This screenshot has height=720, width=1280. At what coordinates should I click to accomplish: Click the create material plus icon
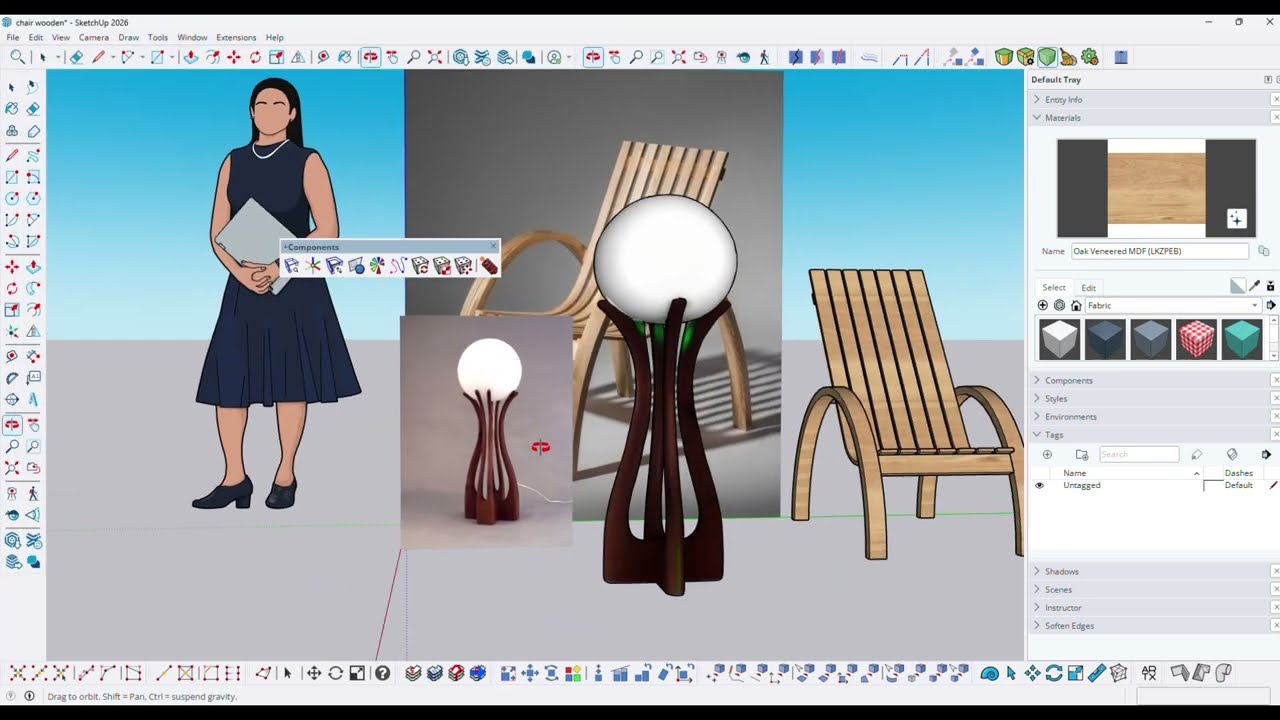pyautogui.click(x=1043, y=306)
